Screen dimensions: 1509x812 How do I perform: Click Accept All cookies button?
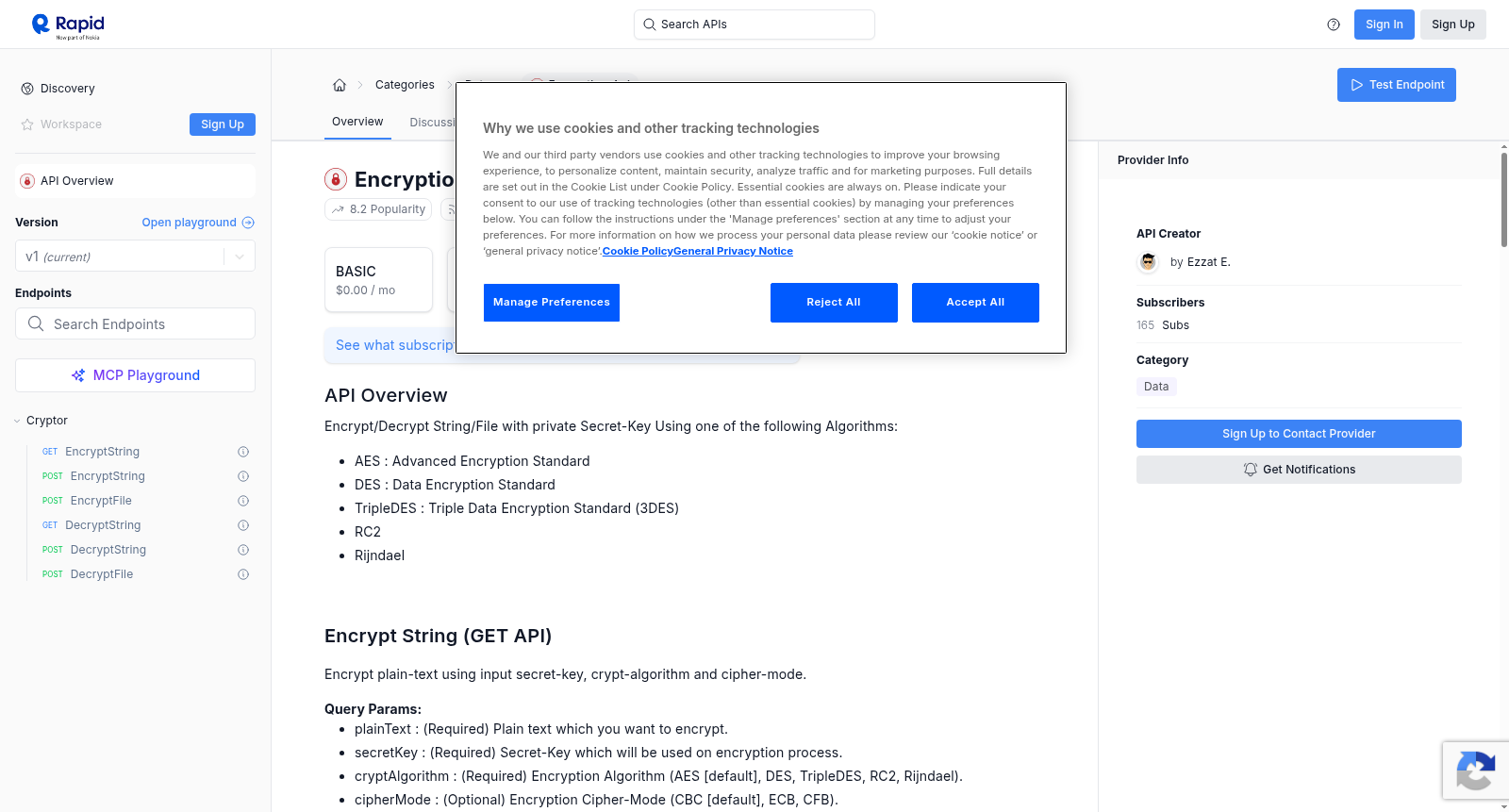tap(975, 303)
